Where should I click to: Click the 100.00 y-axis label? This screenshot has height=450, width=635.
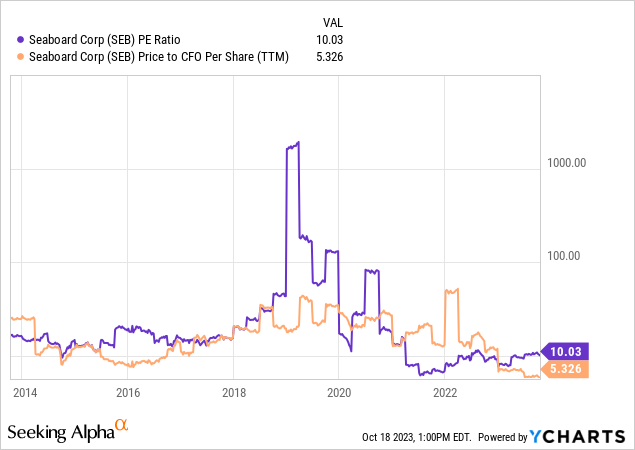click(x=563, y=256)
